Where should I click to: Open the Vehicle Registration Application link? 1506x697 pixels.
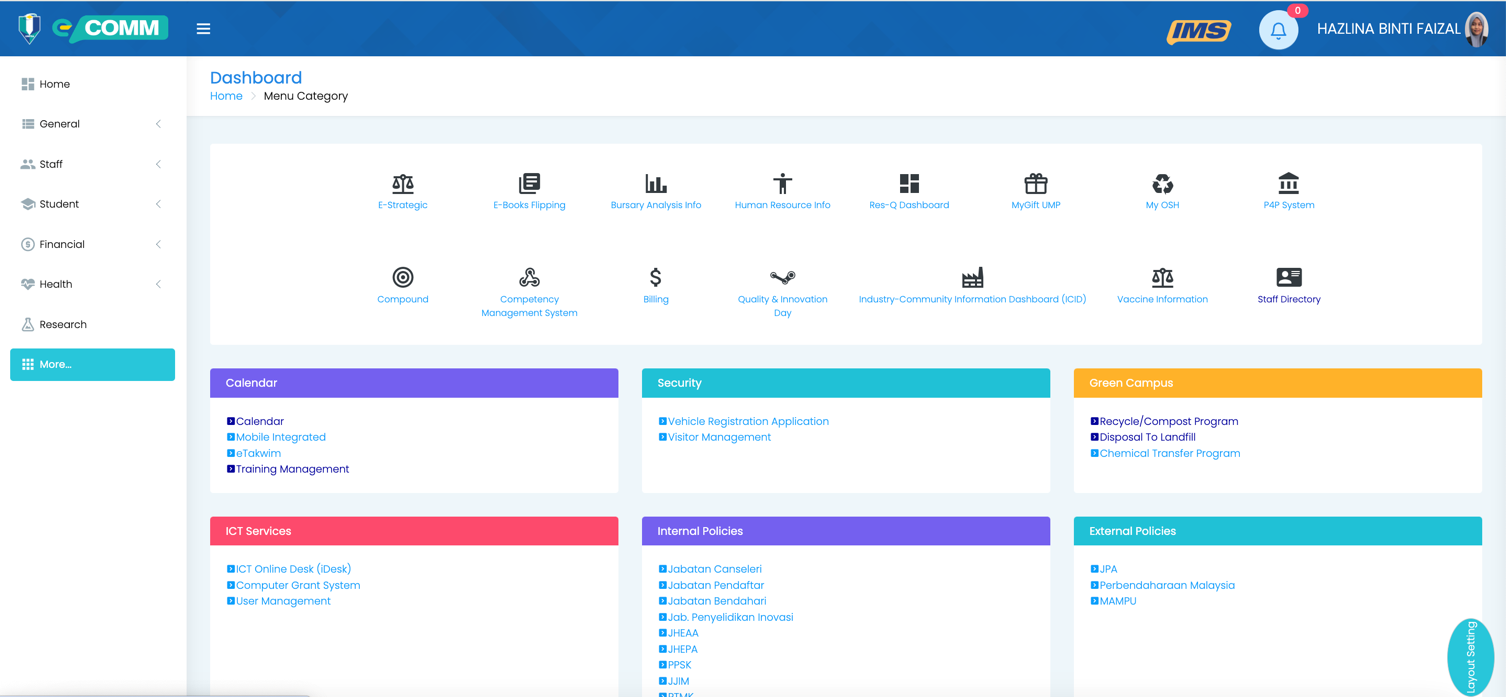point(747,422)
